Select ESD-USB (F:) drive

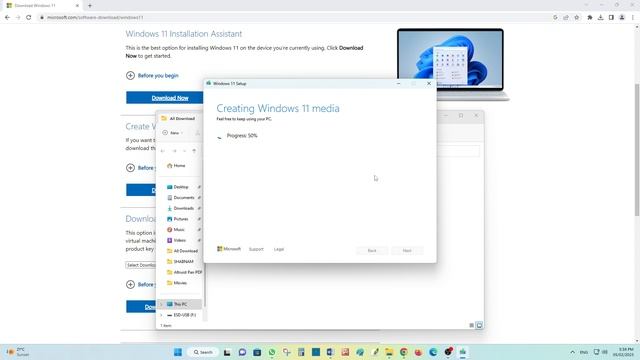pyautogui.click(x=182, y=315)
